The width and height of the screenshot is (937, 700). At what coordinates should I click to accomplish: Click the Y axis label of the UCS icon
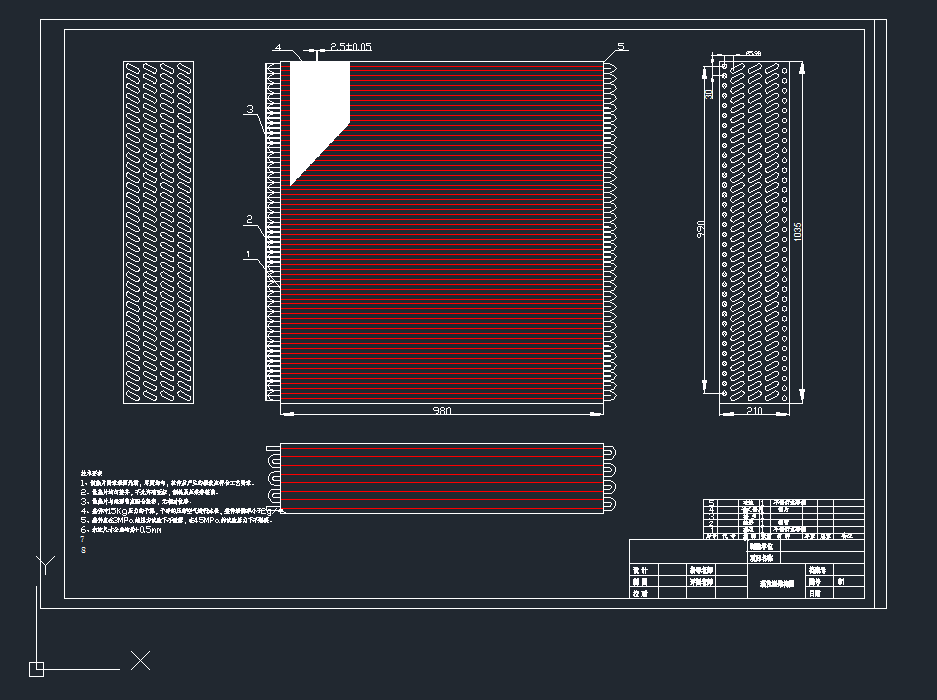click(x=44, y=565)
